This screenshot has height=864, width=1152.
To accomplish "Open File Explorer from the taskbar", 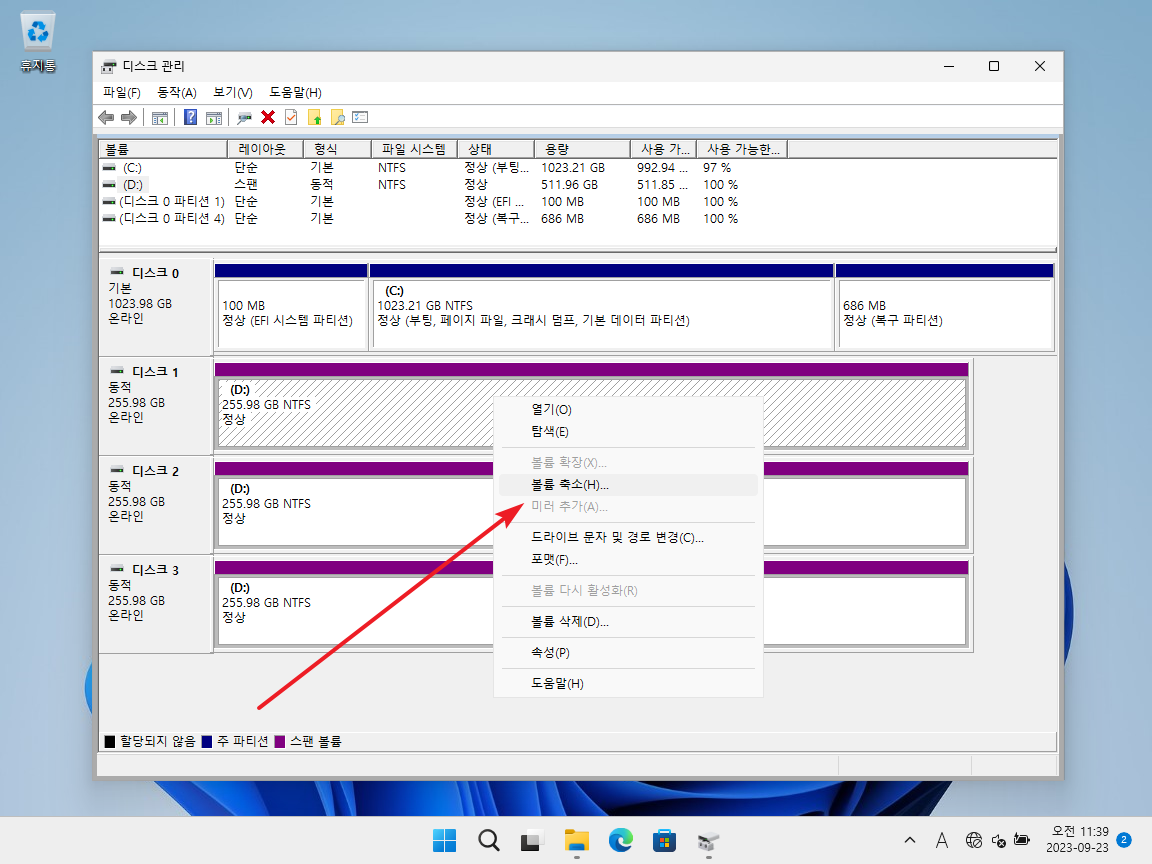I will pos(577,840).
